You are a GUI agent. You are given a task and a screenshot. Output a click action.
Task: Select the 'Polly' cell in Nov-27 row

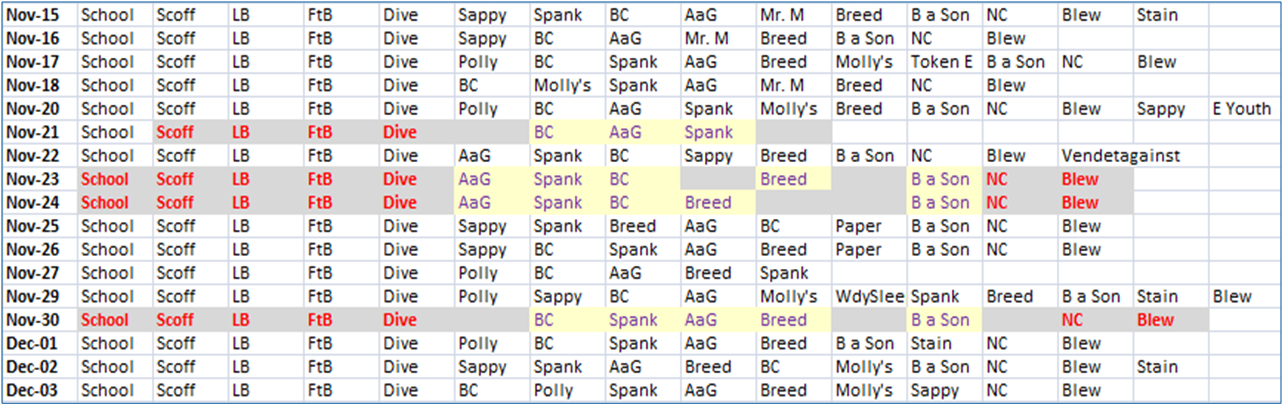478,273
